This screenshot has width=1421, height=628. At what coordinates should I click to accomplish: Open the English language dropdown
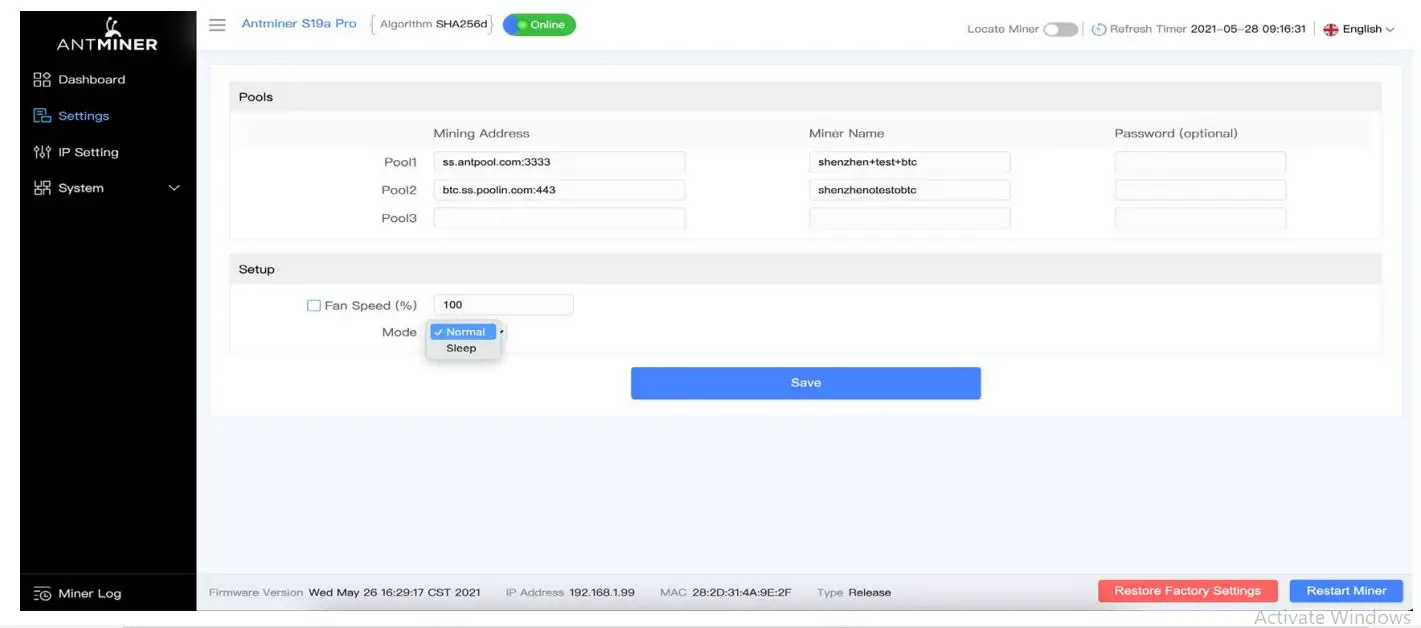1360,28
